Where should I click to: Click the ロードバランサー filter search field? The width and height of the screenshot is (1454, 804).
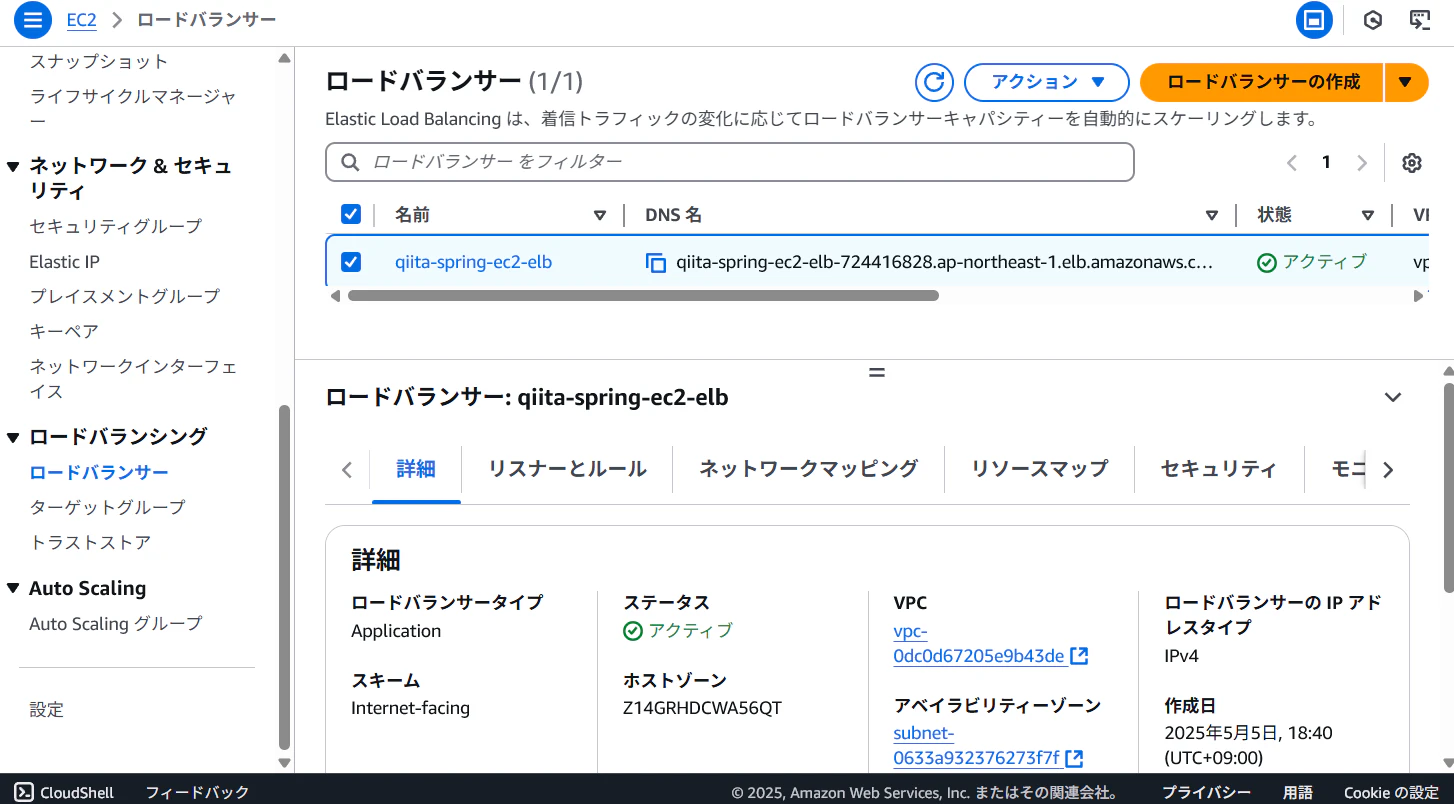tap(730, 162)
